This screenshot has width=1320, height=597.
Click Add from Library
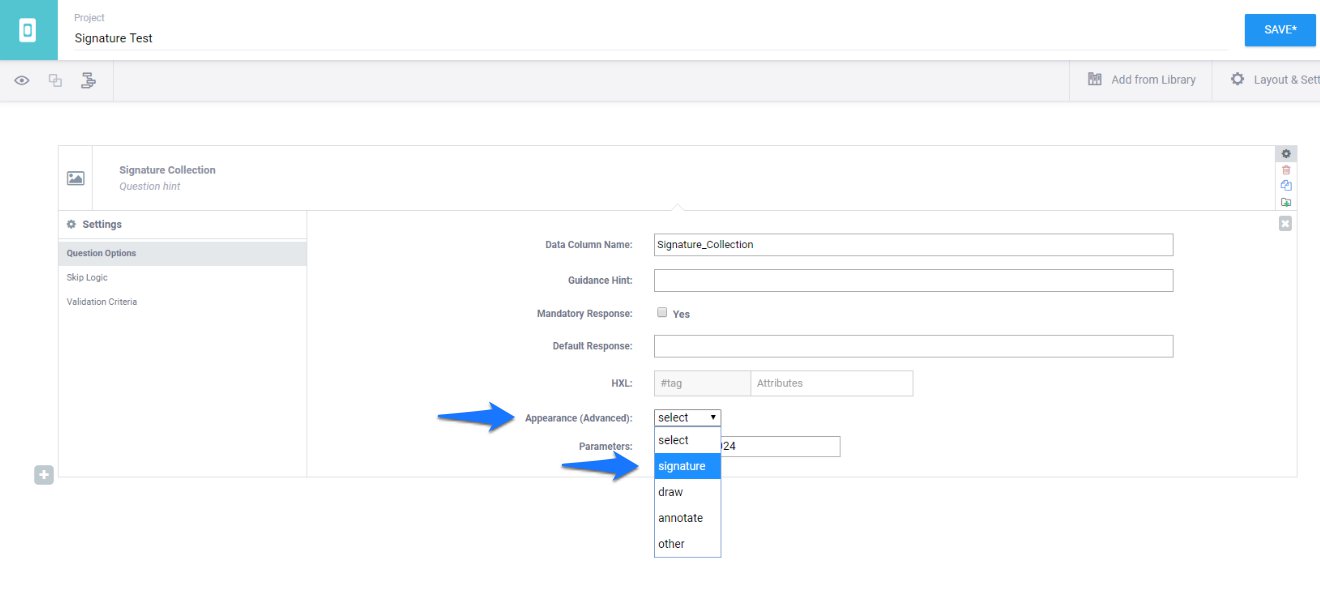[1141, 80]
